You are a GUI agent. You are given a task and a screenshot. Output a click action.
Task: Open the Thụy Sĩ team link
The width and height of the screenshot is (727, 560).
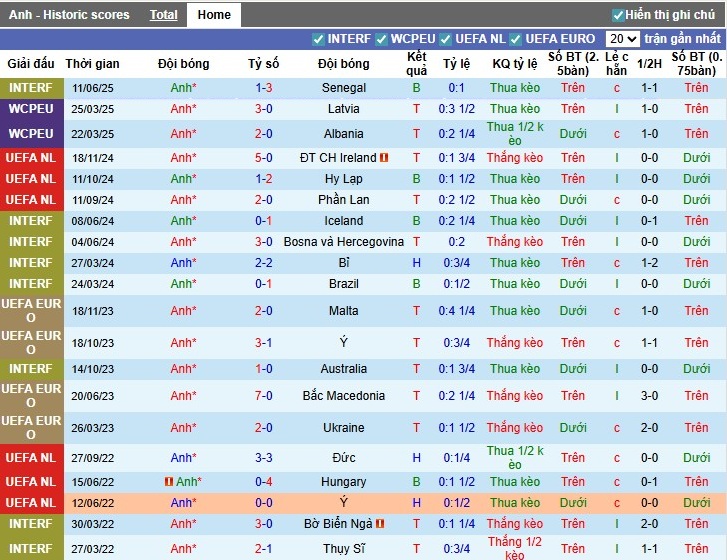(x=344, y=548)
